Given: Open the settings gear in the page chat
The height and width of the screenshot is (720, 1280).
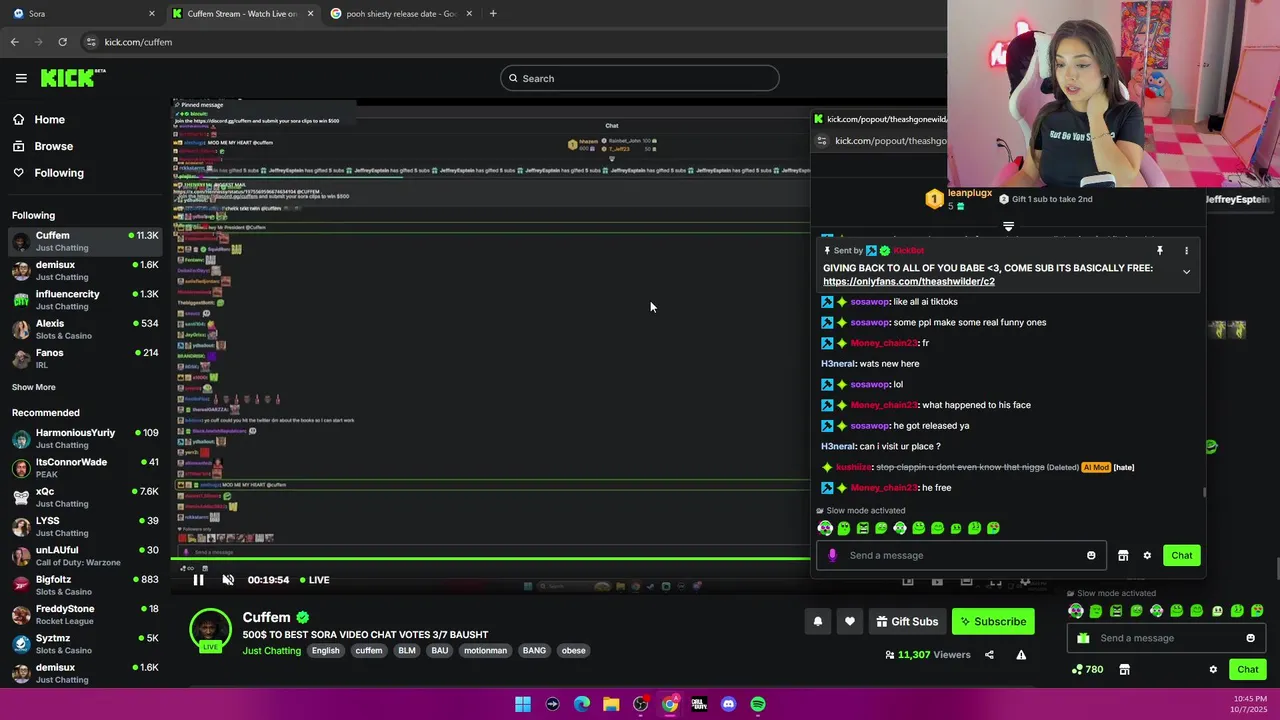Looking at the screenshot, I should [1213, 670].
